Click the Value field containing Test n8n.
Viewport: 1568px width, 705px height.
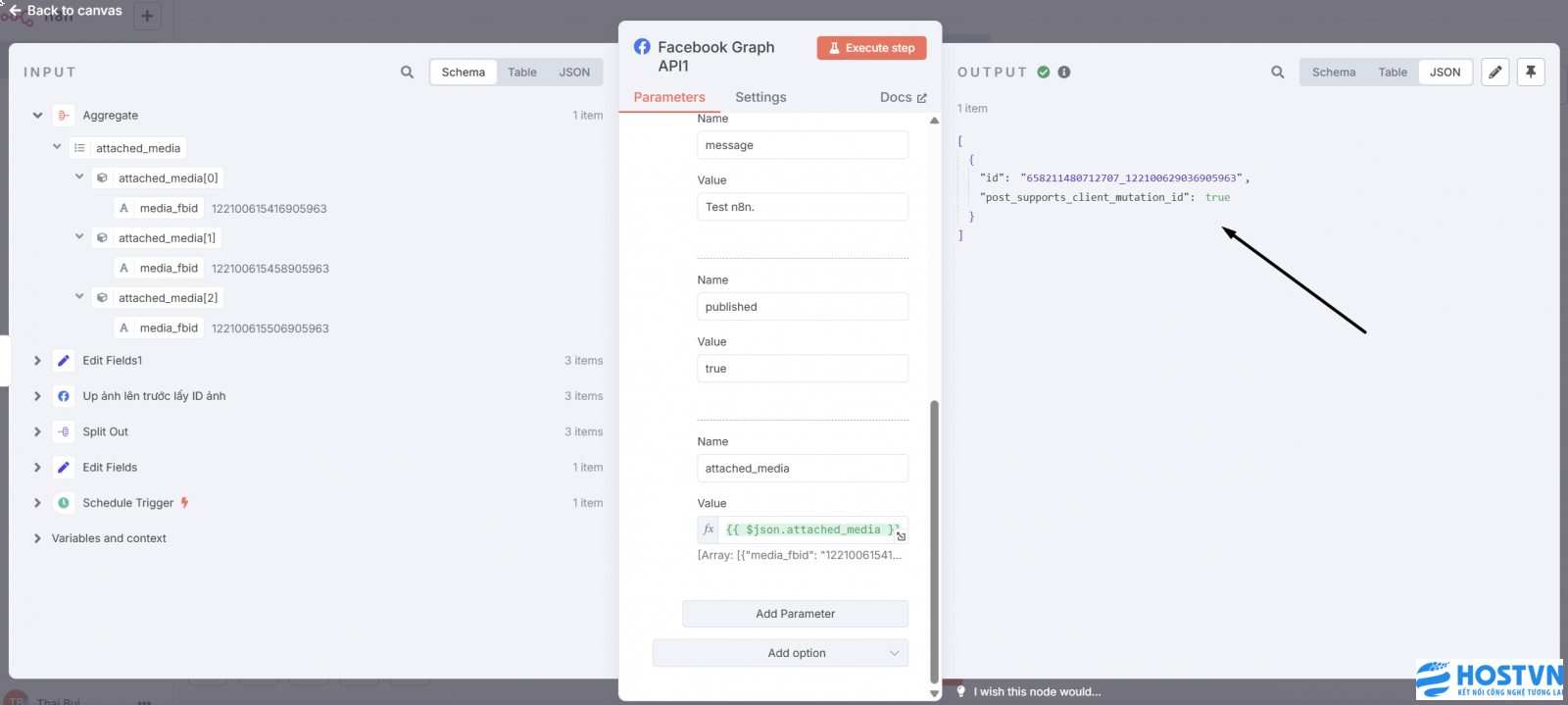click(803, 207)
